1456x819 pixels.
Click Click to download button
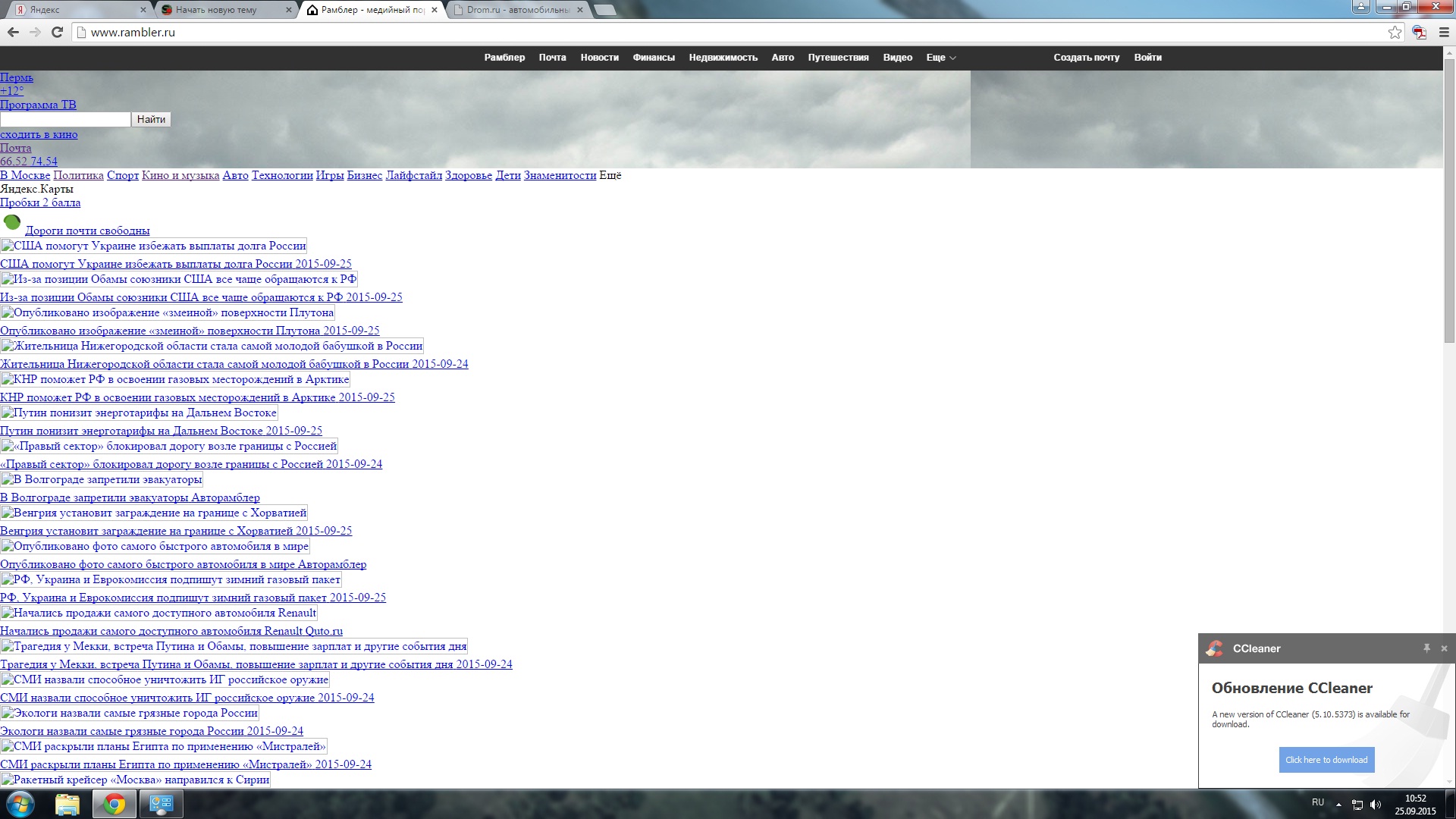[x=1326, y=760]
